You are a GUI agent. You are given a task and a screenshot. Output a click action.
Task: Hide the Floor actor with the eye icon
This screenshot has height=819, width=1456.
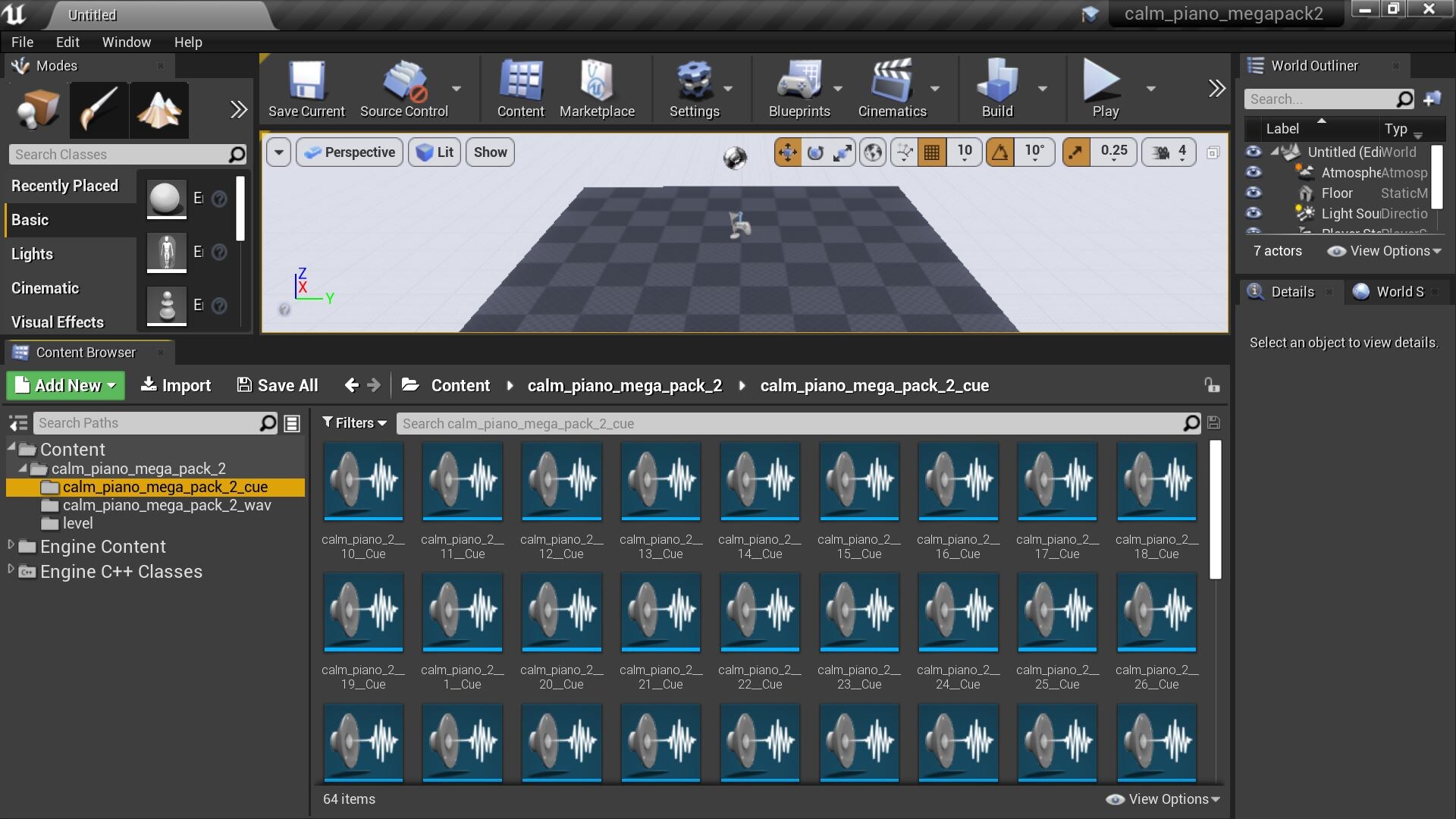1254,193
